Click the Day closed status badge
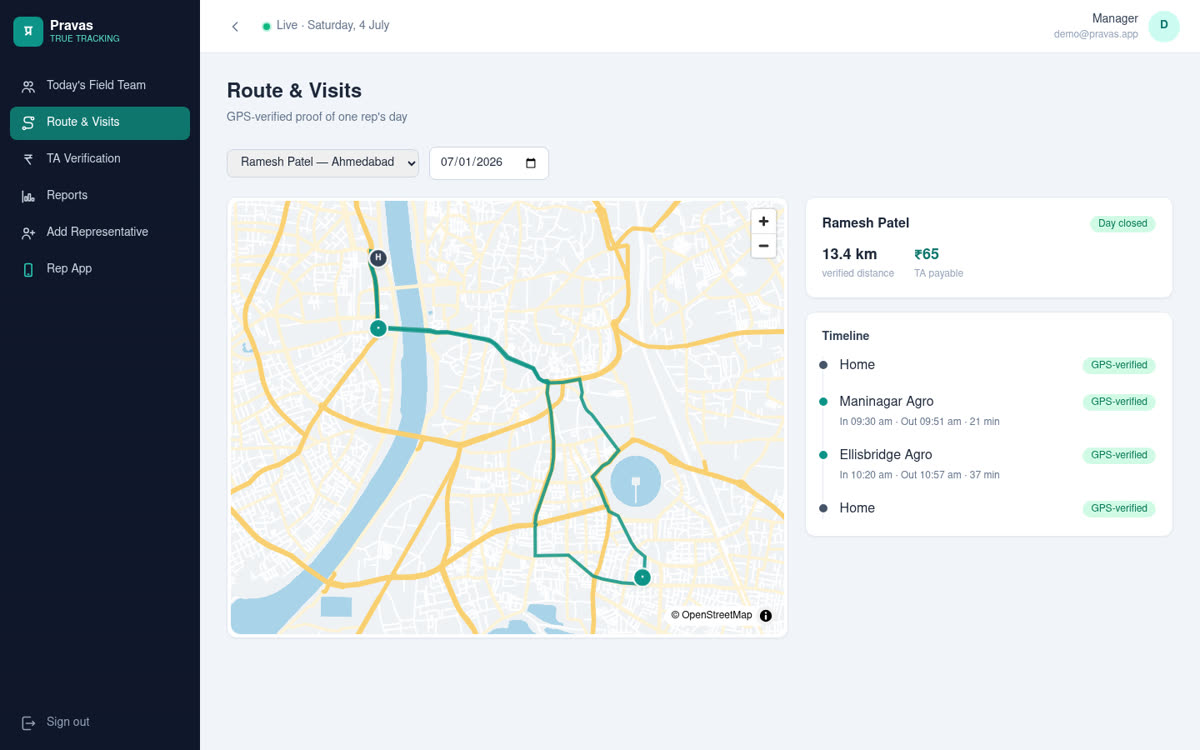Viewport: 1200px width, 750px height. (x=1122, y=224)
